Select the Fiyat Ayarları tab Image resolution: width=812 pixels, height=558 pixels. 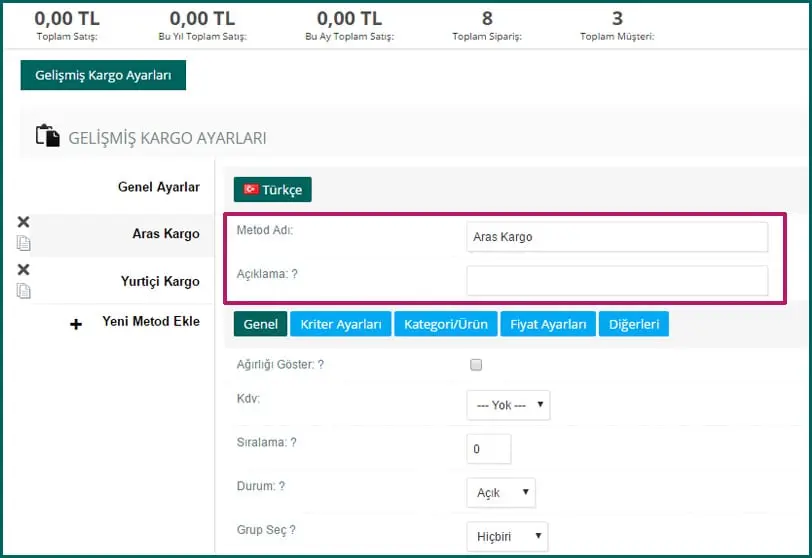[548, 324]
